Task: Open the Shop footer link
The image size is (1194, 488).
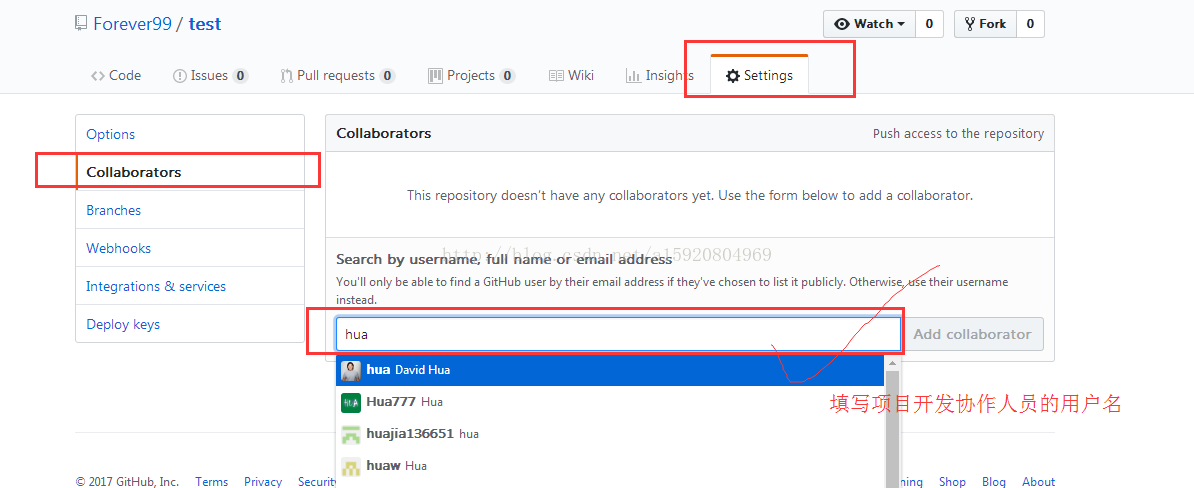Action: pyautogui.click(x=952, y=481)
